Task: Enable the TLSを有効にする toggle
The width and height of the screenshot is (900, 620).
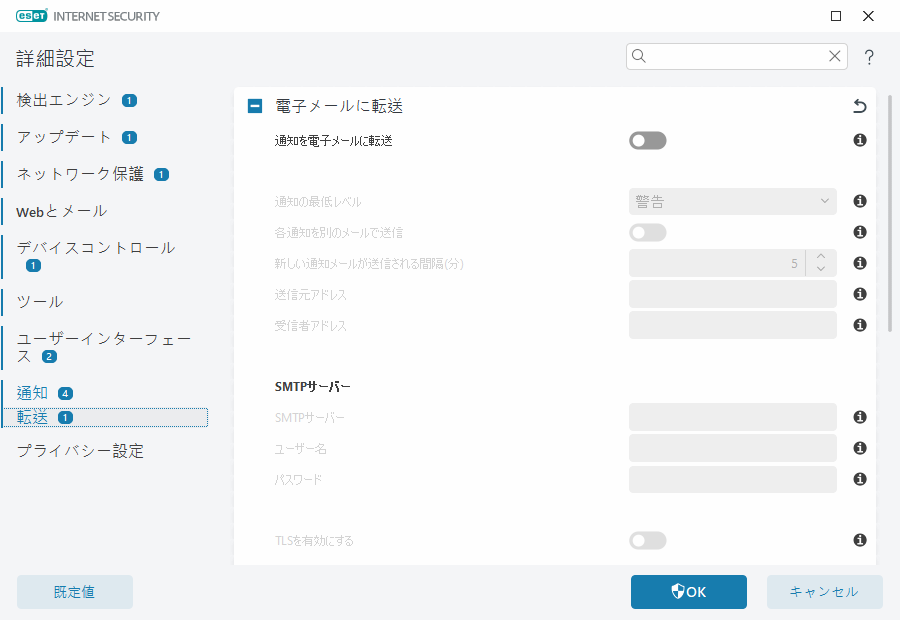Action: click(647, 540)
